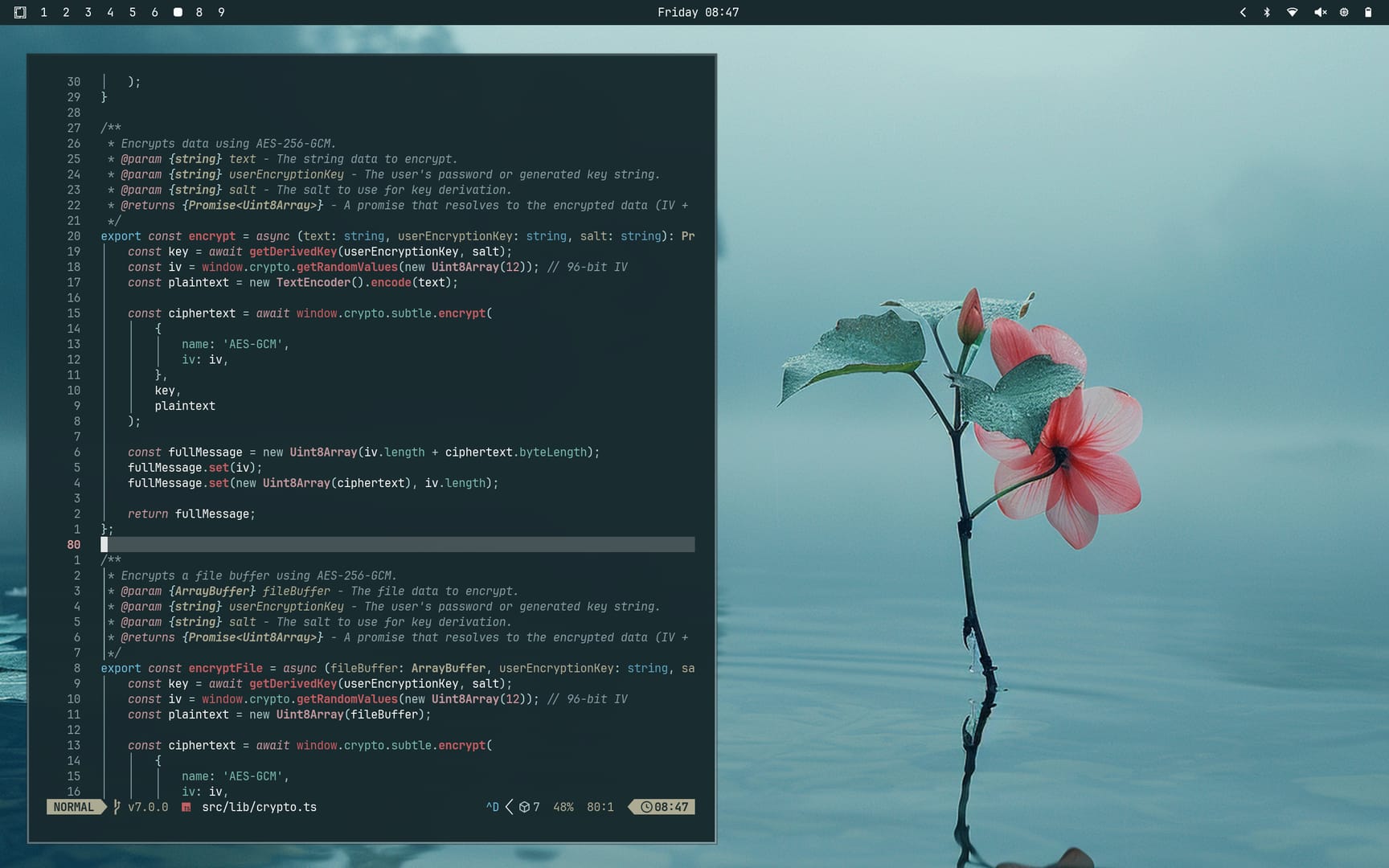The image size is (1389, 868).
Task: Click the TypeScript file icon in statusline
Action: pos(186,807)
